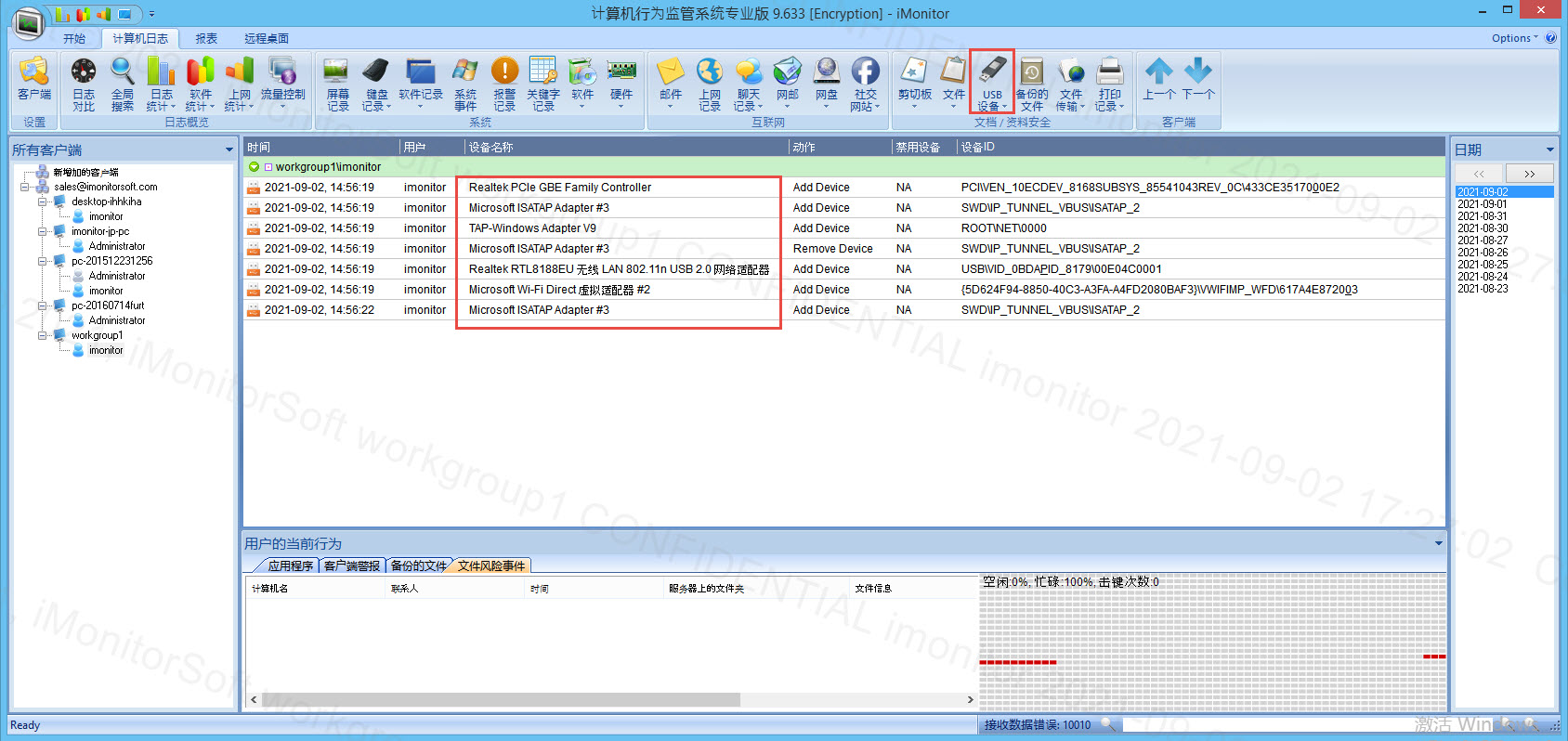Collapse the desktop-ihhkiha tree node
This screenshot has width=1568, height=741.
click(43, 201)
